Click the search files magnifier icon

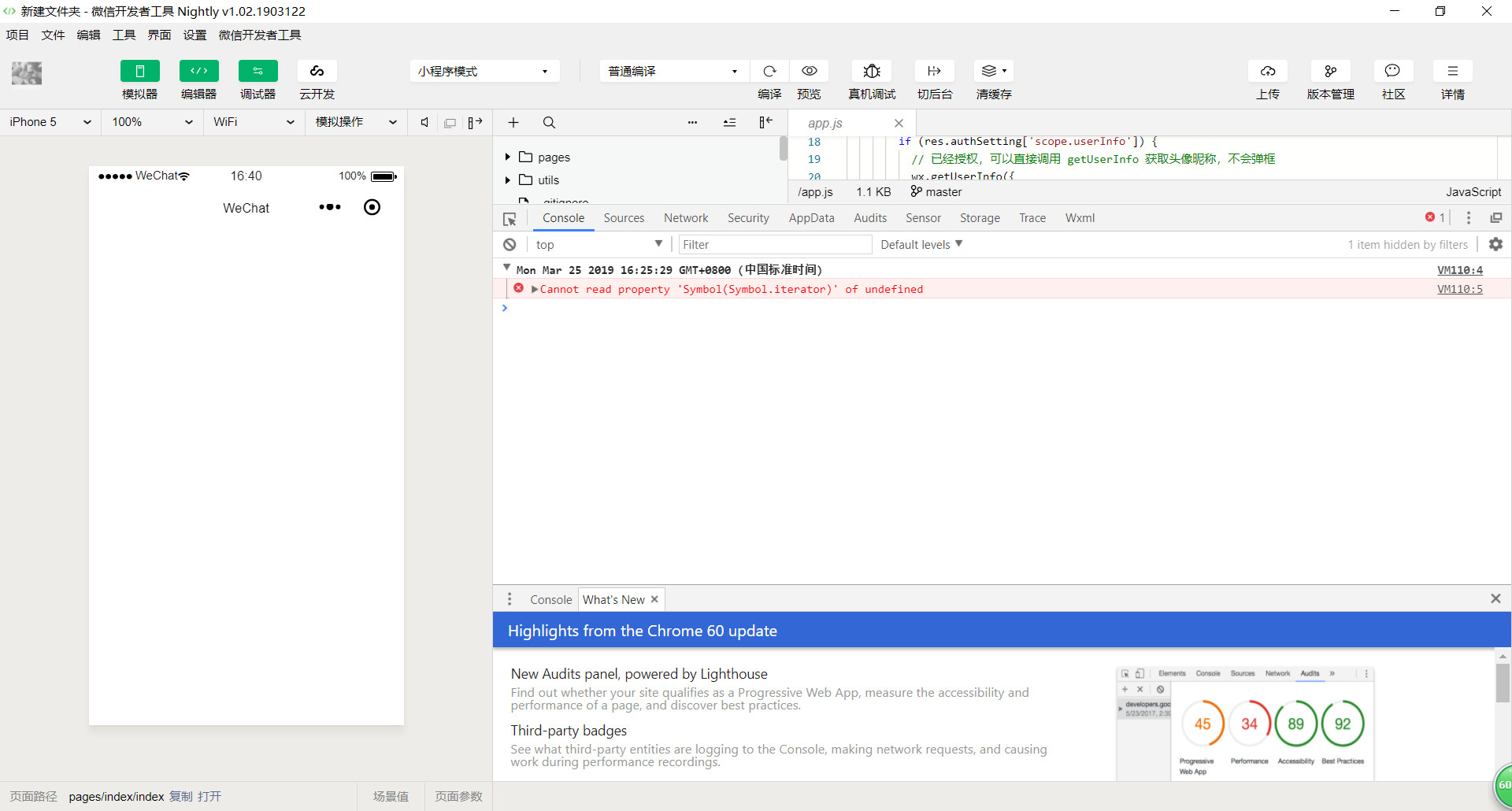coord(549,122)
